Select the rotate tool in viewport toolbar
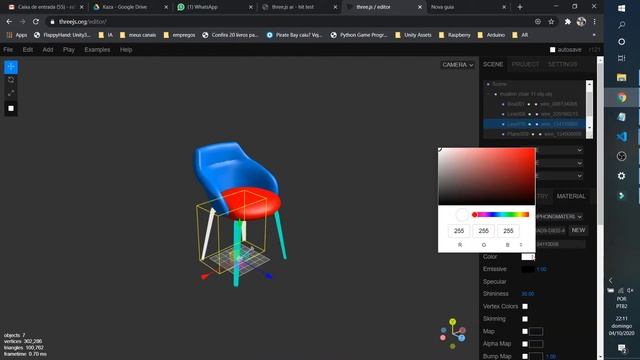This screenshot has width=640, height=360. pyautogui.click(x=11, y=80)
